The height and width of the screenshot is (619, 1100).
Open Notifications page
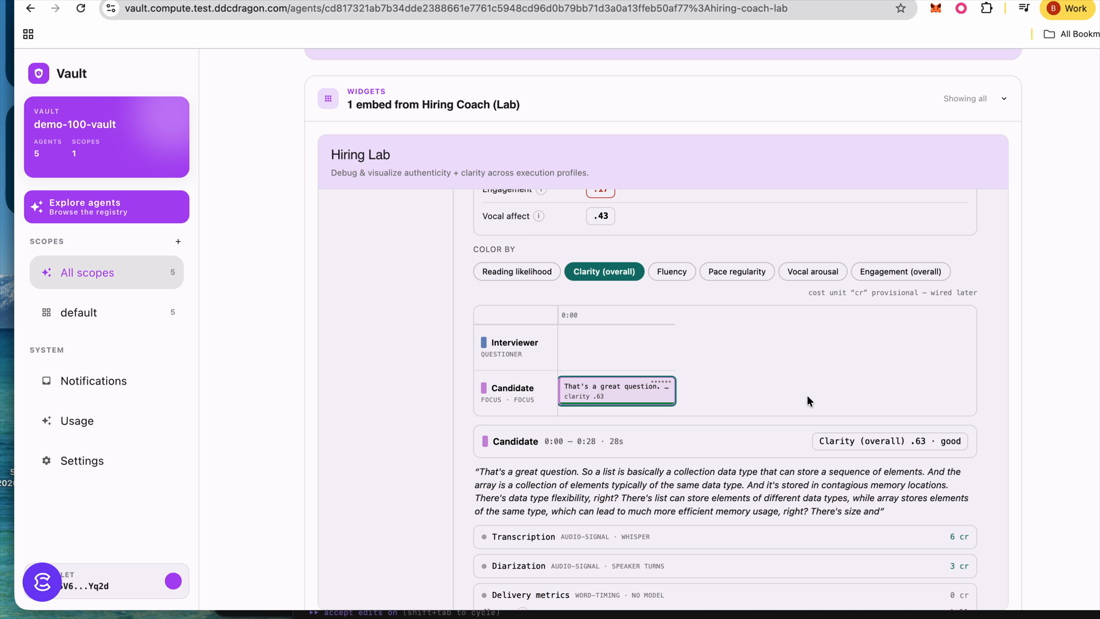click(x=107, y=381)
